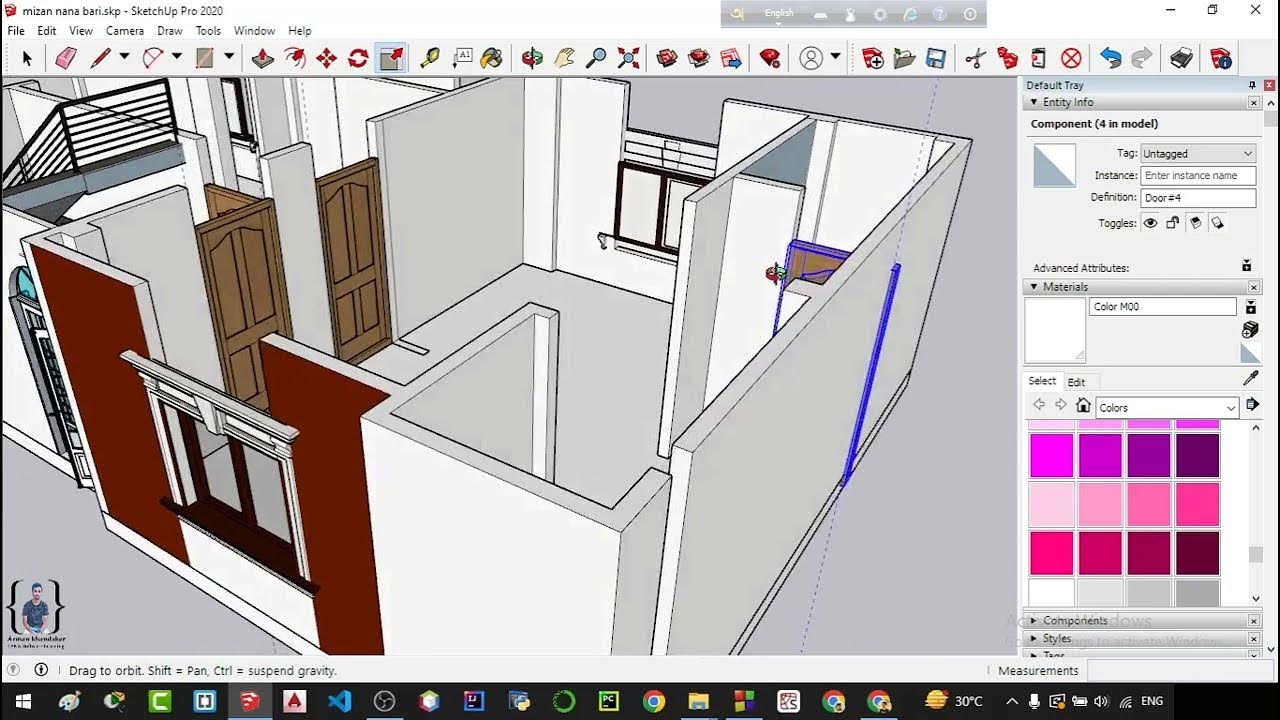This screenshot has height=720, width=1280.
Task: Expand the Components panel
Action: pos(1034,621)
